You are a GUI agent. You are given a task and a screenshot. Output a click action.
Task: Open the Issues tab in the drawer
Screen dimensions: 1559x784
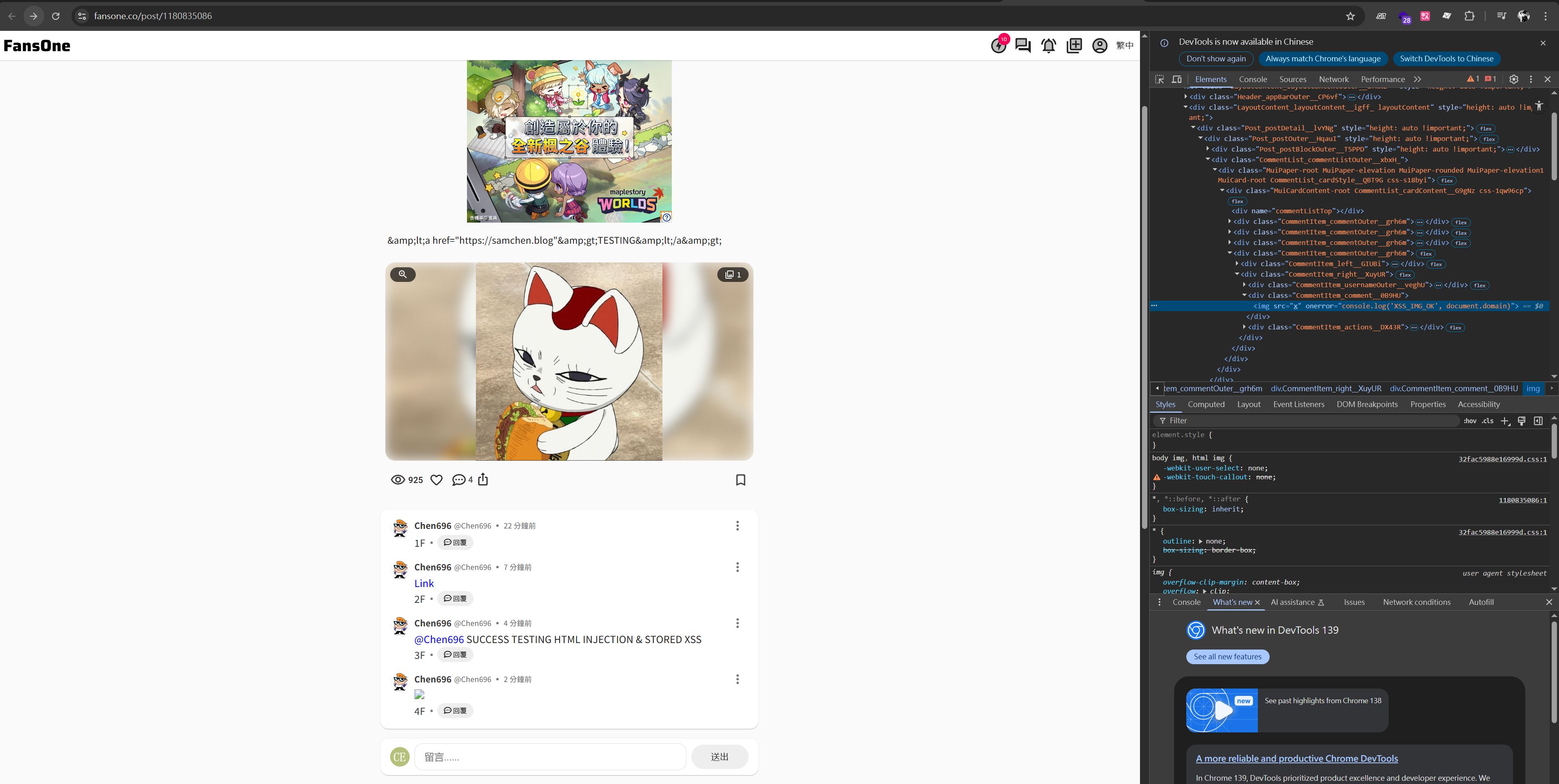point(1354,602)
